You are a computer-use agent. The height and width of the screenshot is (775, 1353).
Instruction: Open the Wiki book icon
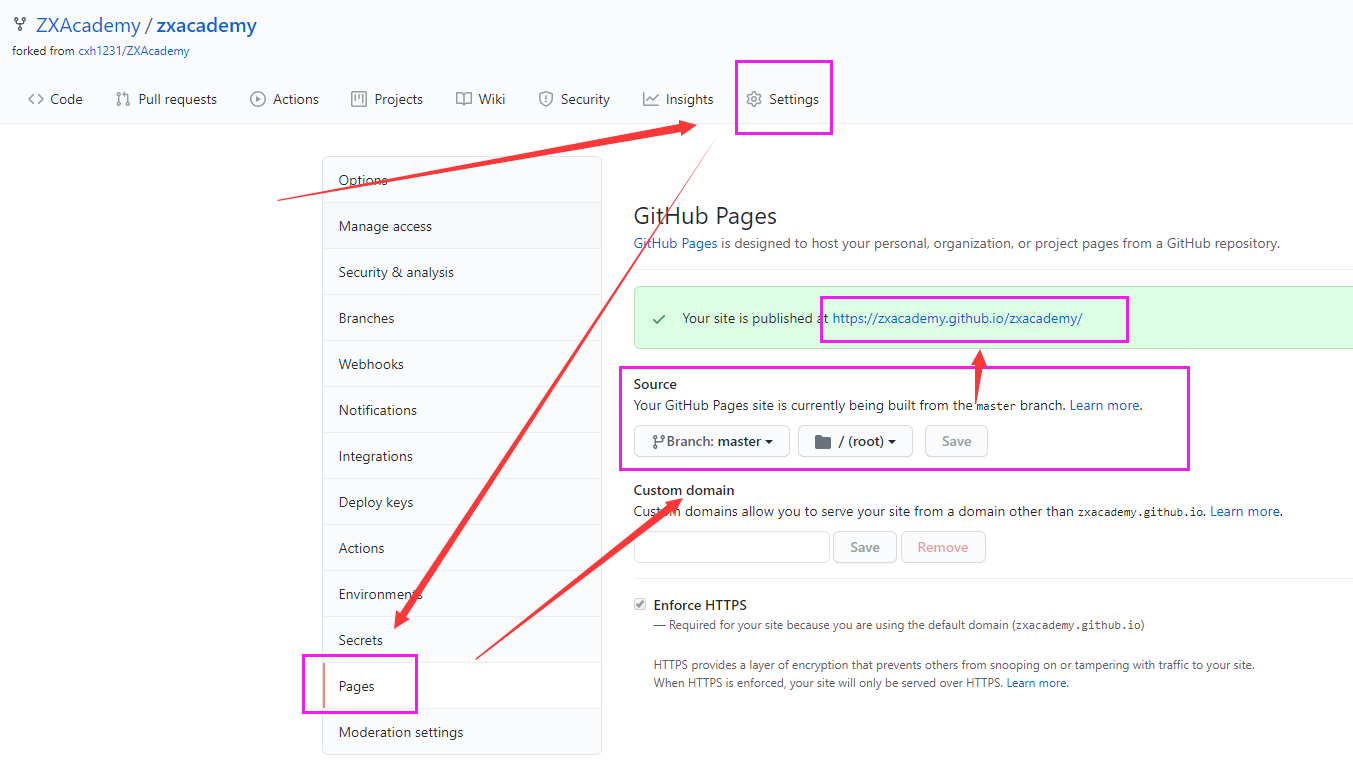[461, 98]
